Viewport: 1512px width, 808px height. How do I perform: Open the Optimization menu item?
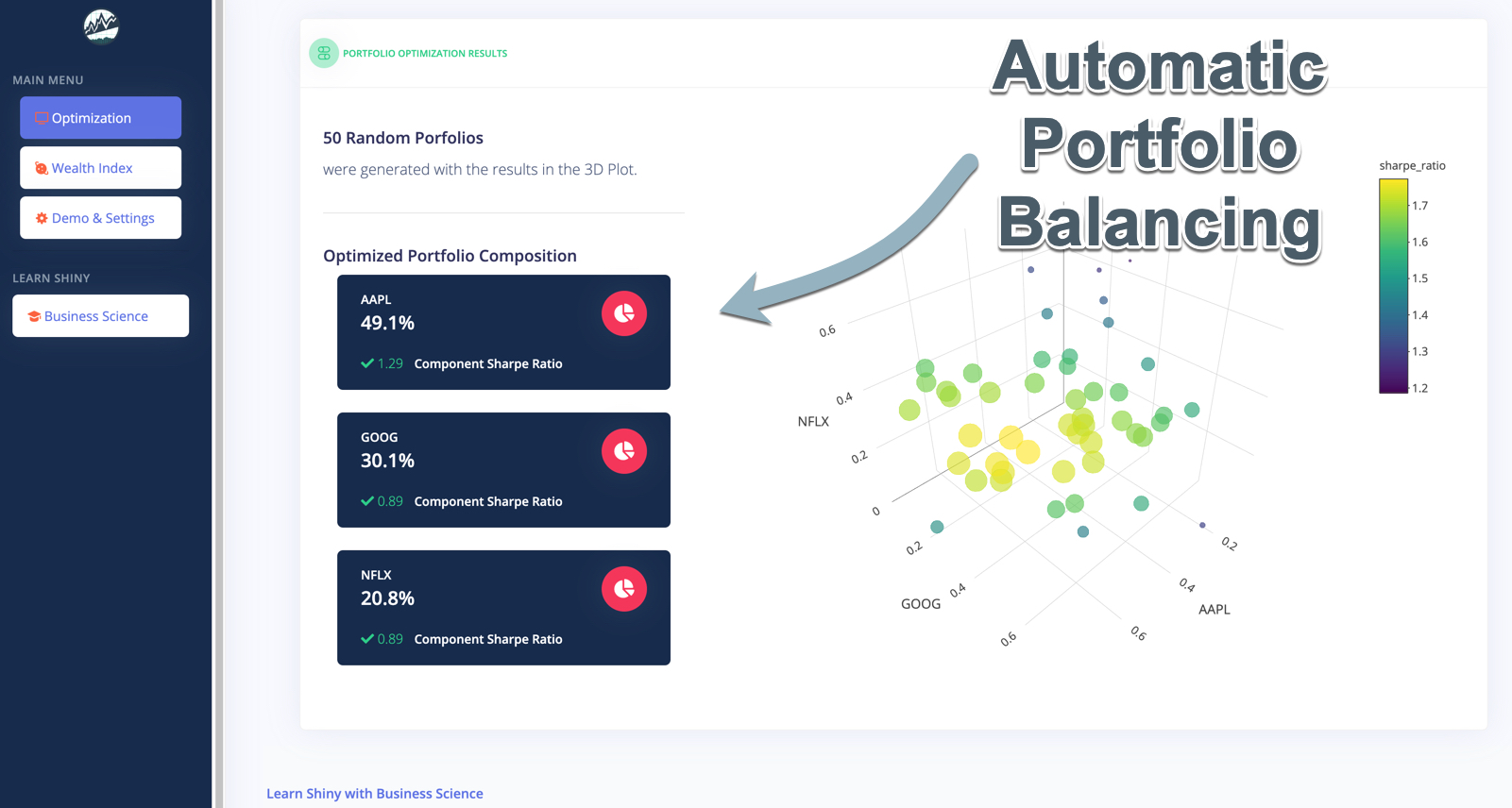(100, 118)
